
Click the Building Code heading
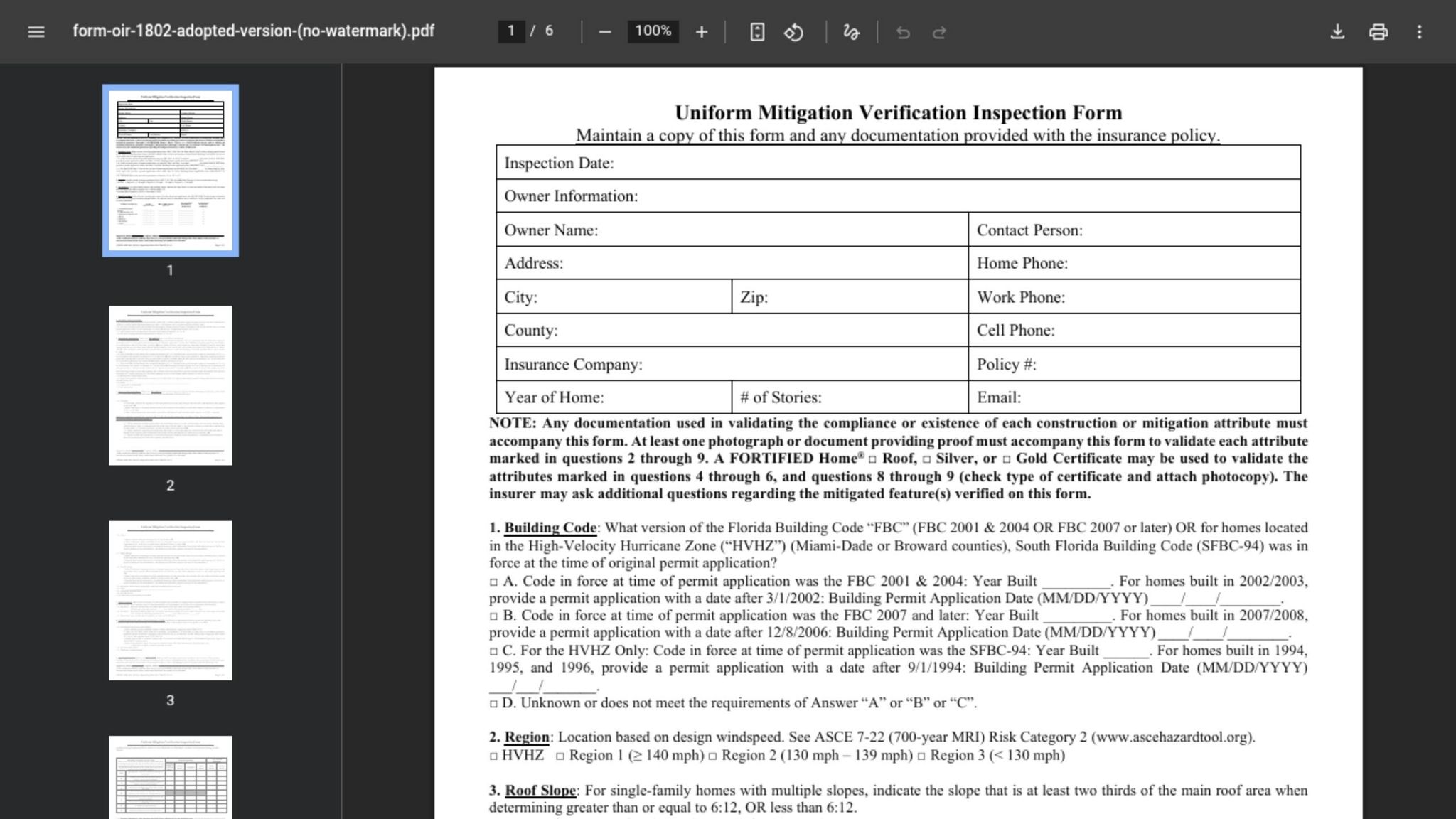point(550,528)
